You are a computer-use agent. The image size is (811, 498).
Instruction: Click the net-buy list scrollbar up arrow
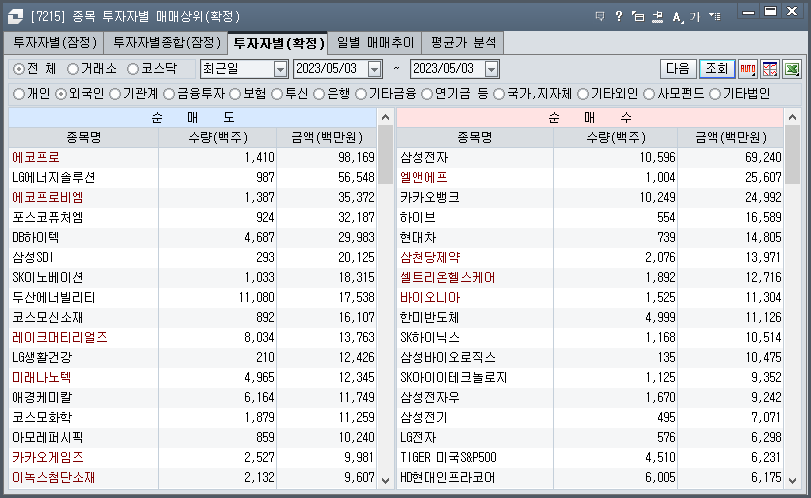792,117
